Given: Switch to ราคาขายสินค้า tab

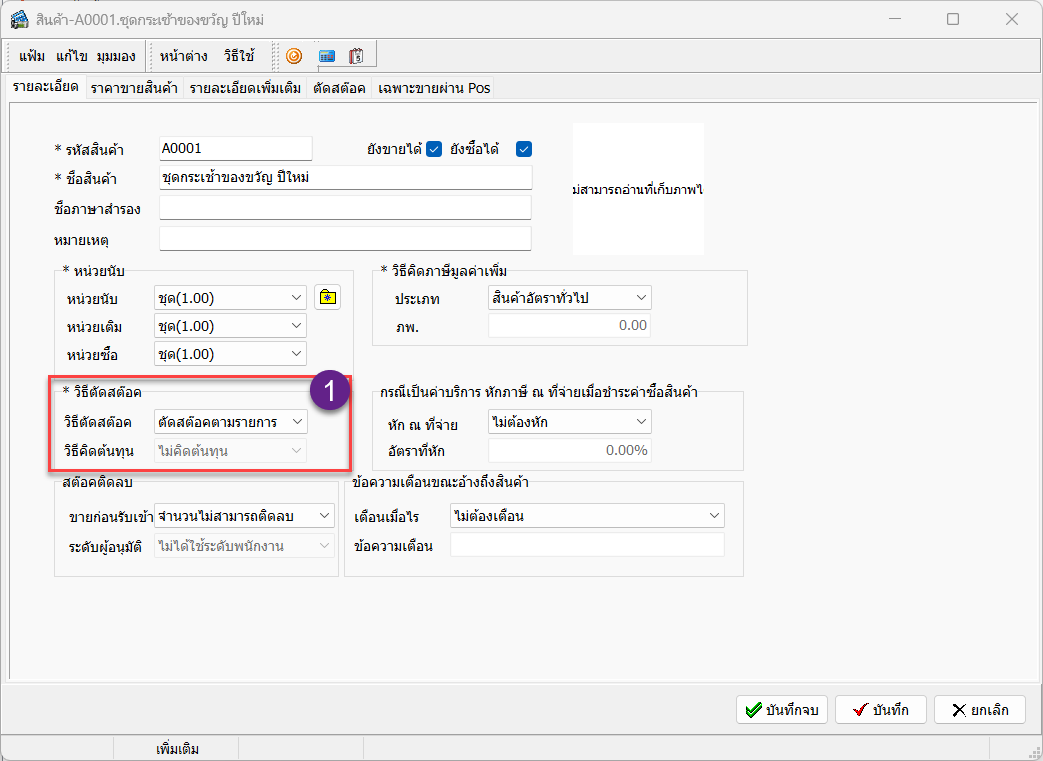Looking at the screenshot, I should 134,88.
